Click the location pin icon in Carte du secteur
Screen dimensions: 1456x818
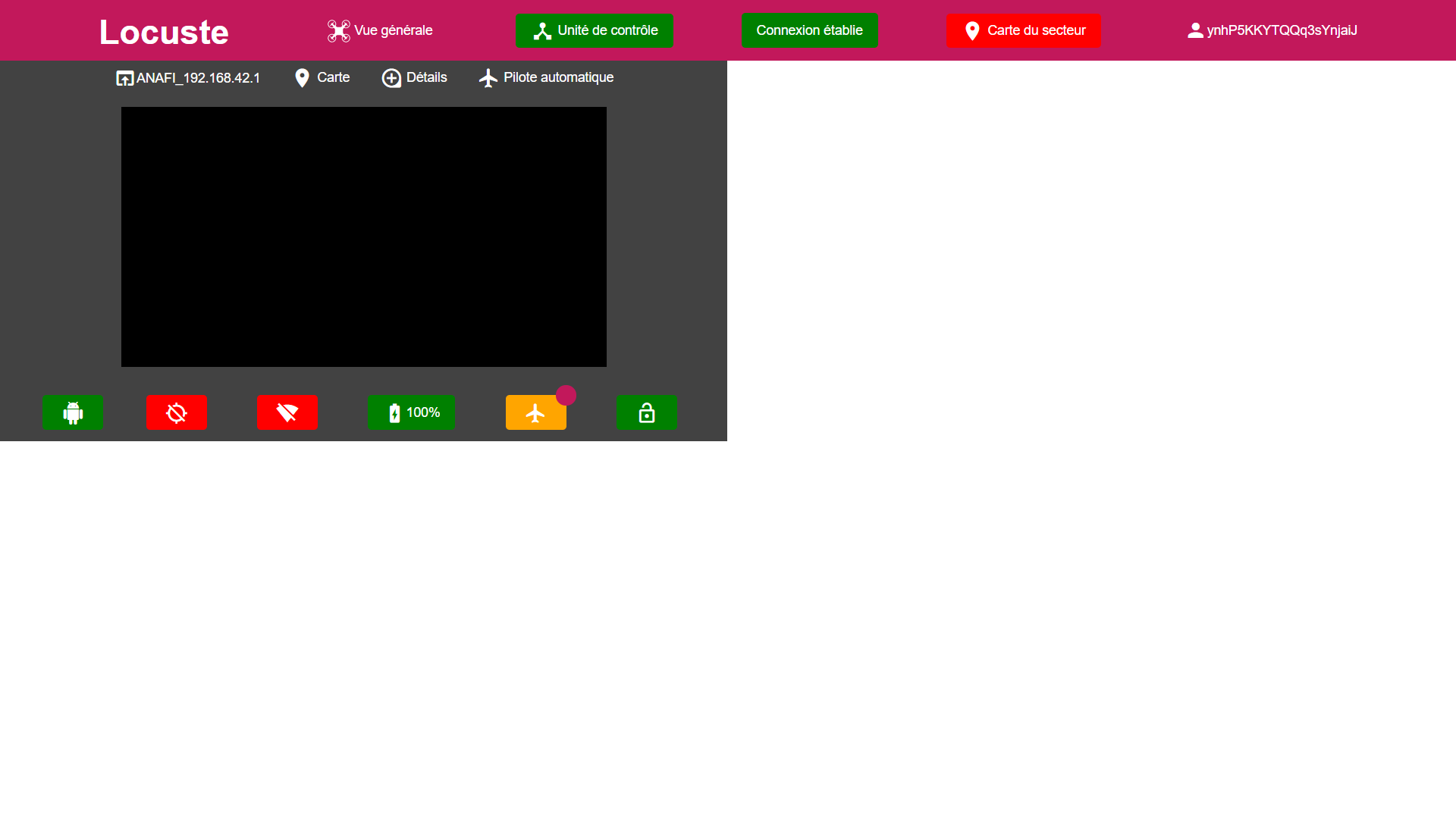pyautogui.click(x=972, y=31)
